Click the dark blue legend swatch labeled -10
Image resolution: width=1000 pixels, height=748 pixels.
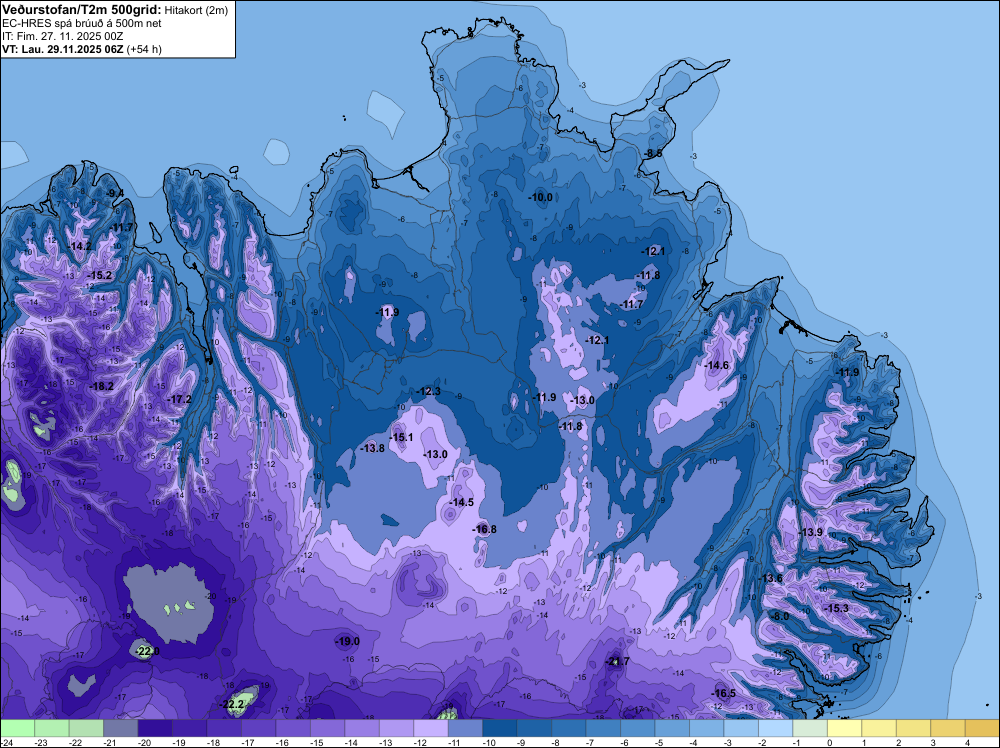[499, 728]
